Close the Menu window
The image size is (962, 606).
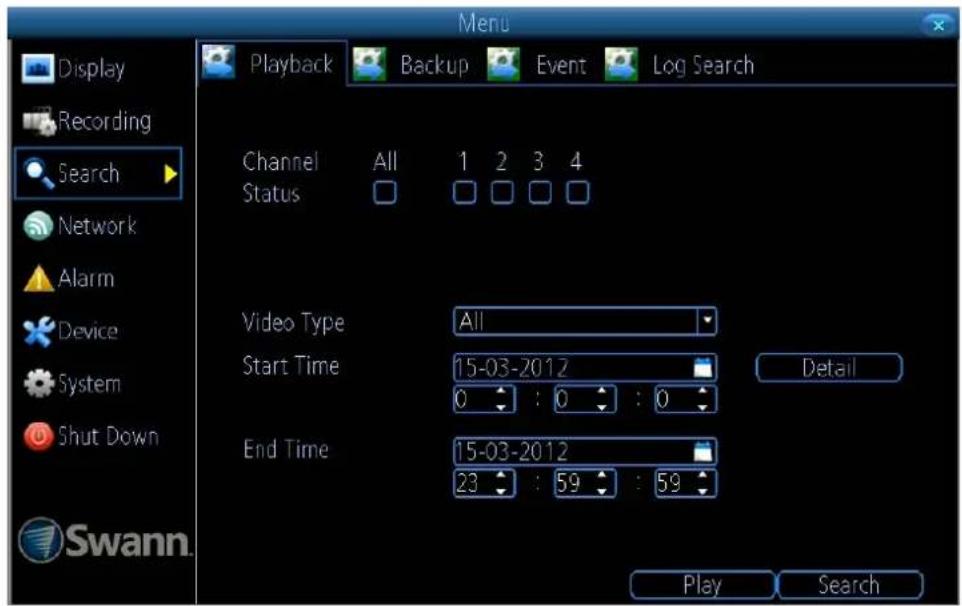pyautogui.click(x=938, y=25)
